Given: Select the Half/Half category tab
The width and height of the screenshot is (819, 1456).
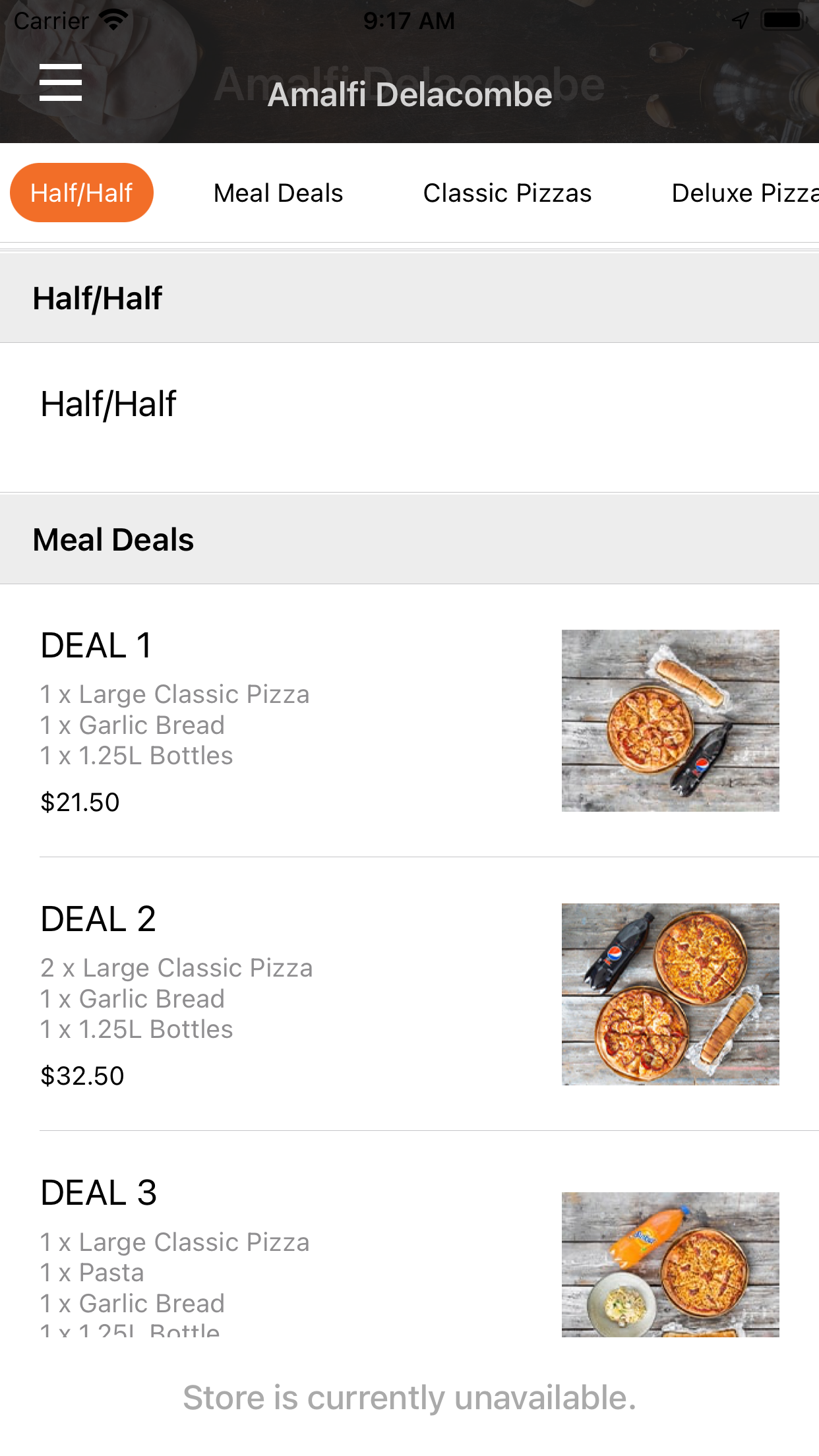Looking at the screenshot, I should point(82,193).
